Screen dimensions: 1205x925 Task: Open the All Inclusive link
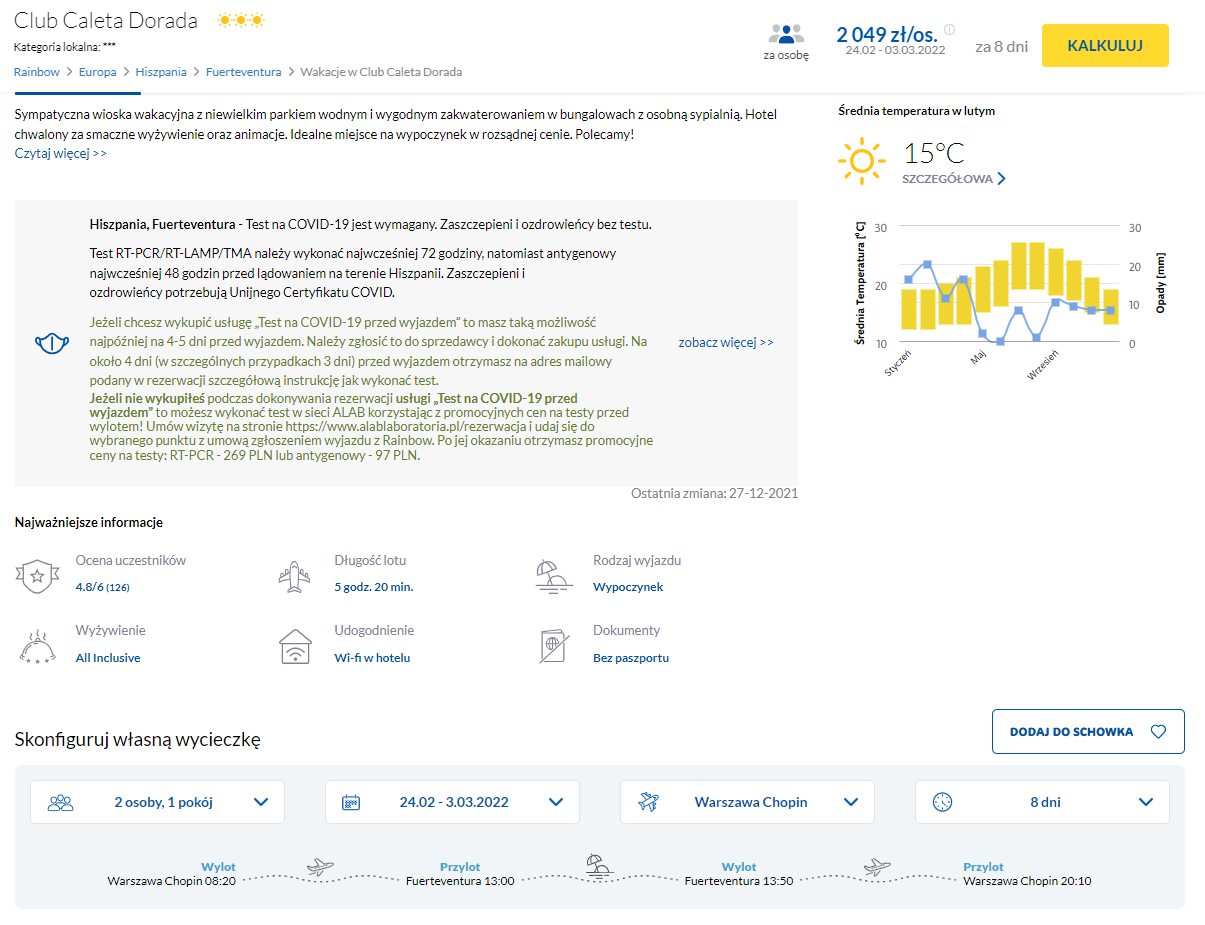pyautogui.click(x=108, y=658)
